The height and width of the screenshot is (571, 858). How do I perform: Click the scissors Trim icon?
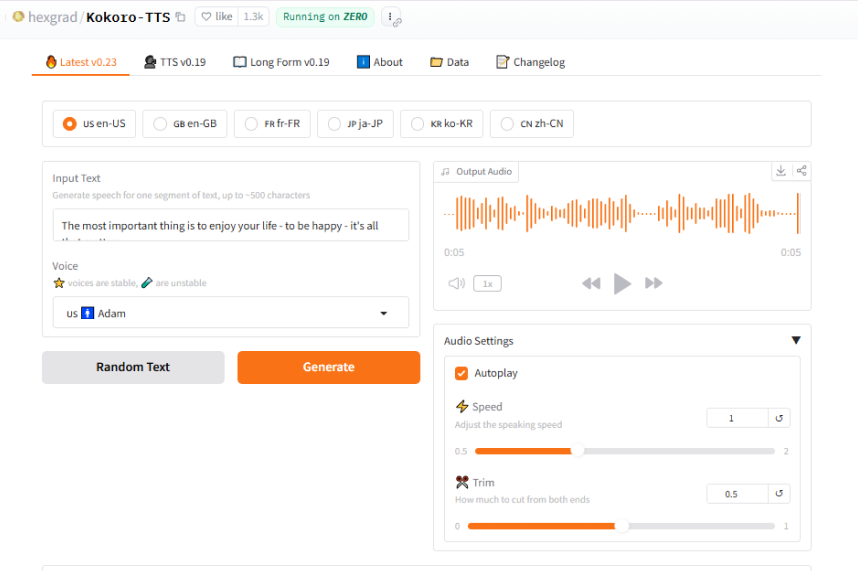[462, 482]
